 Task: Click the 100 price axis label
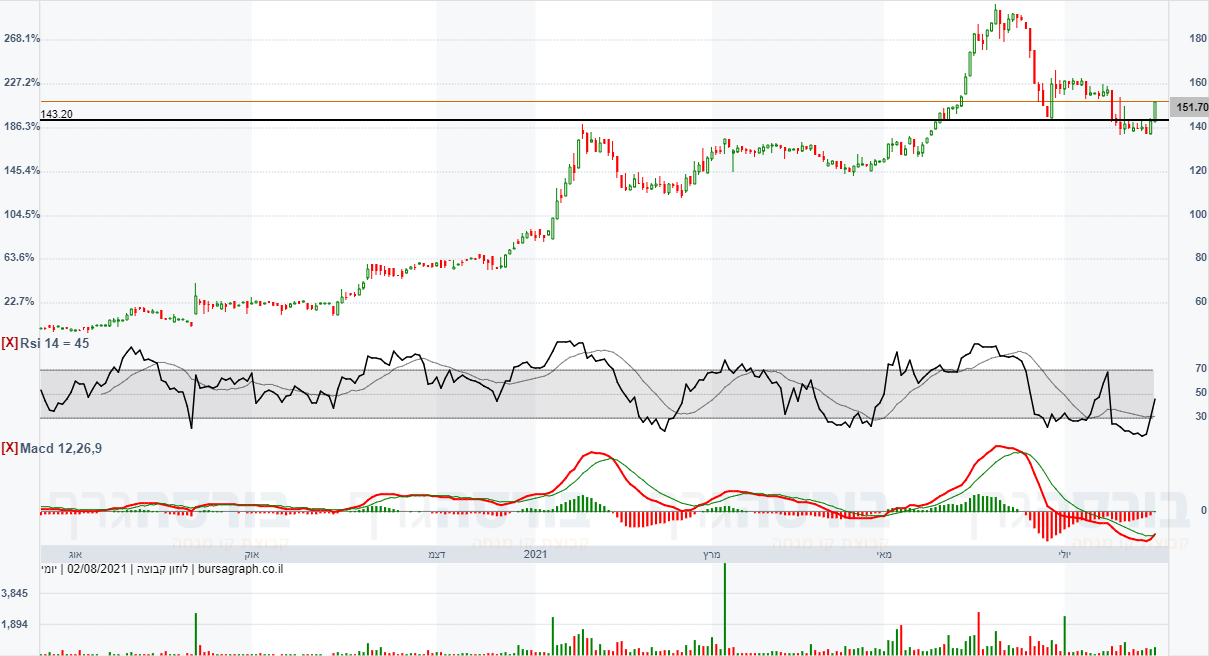(1198, 215)
